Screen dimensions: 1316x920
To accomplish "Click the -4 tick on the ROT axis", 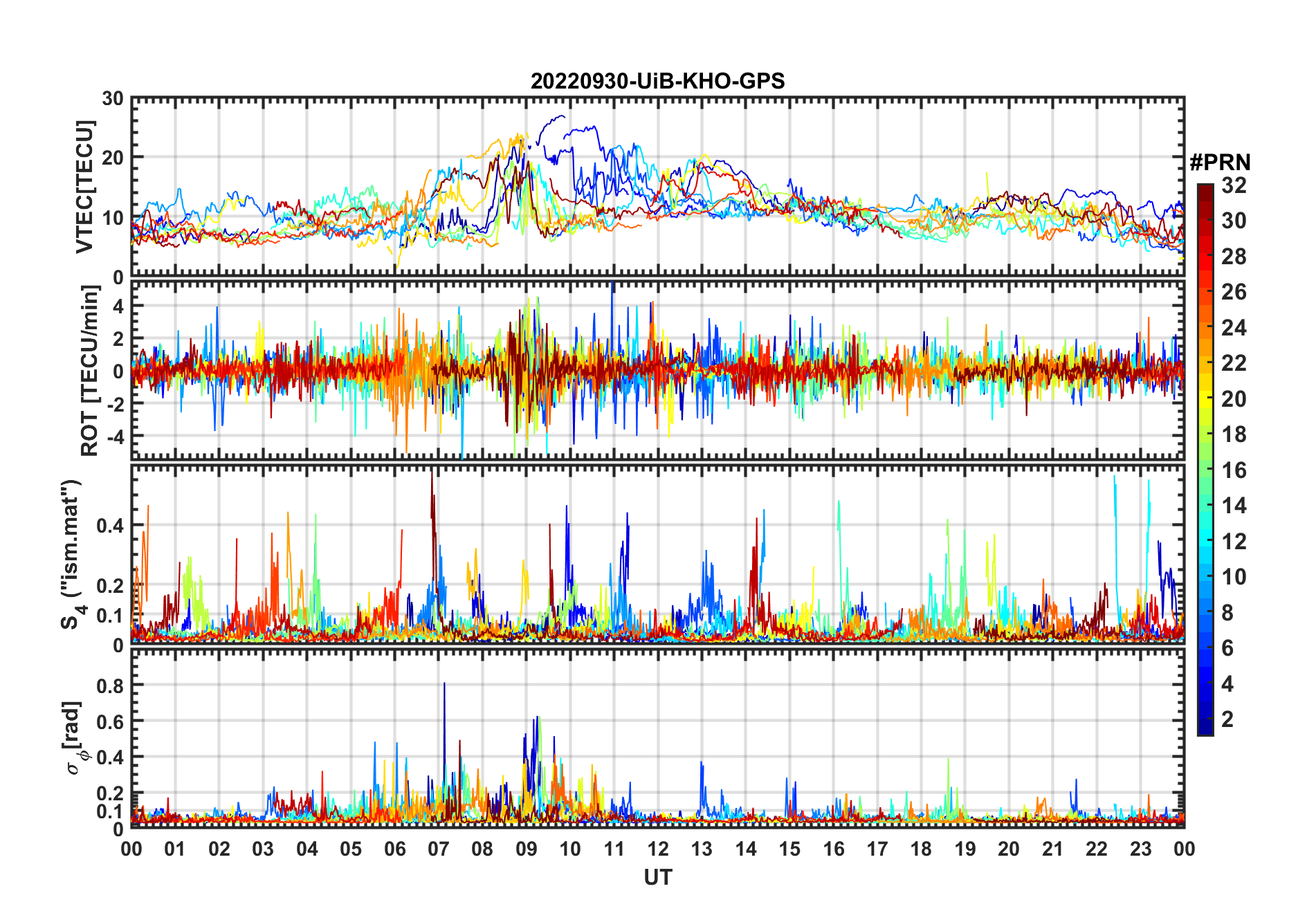I will coord(114,436).
